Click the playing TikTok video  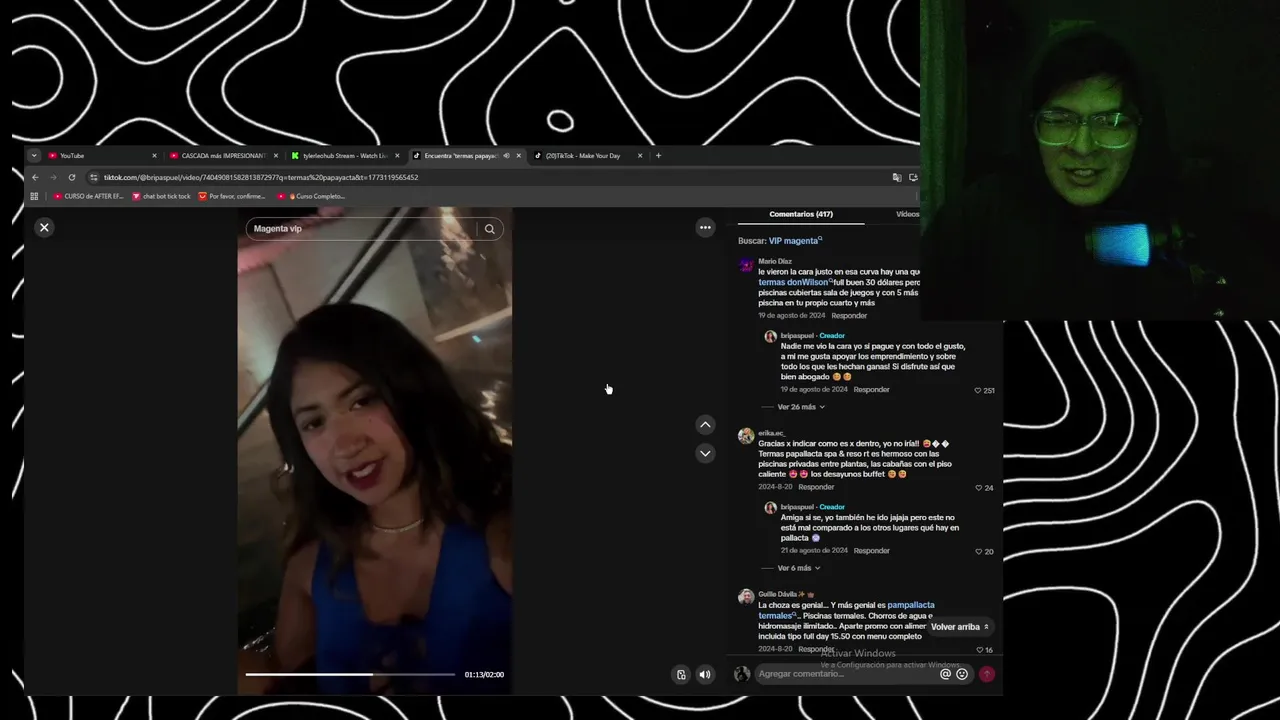click(x=375, y=450)
